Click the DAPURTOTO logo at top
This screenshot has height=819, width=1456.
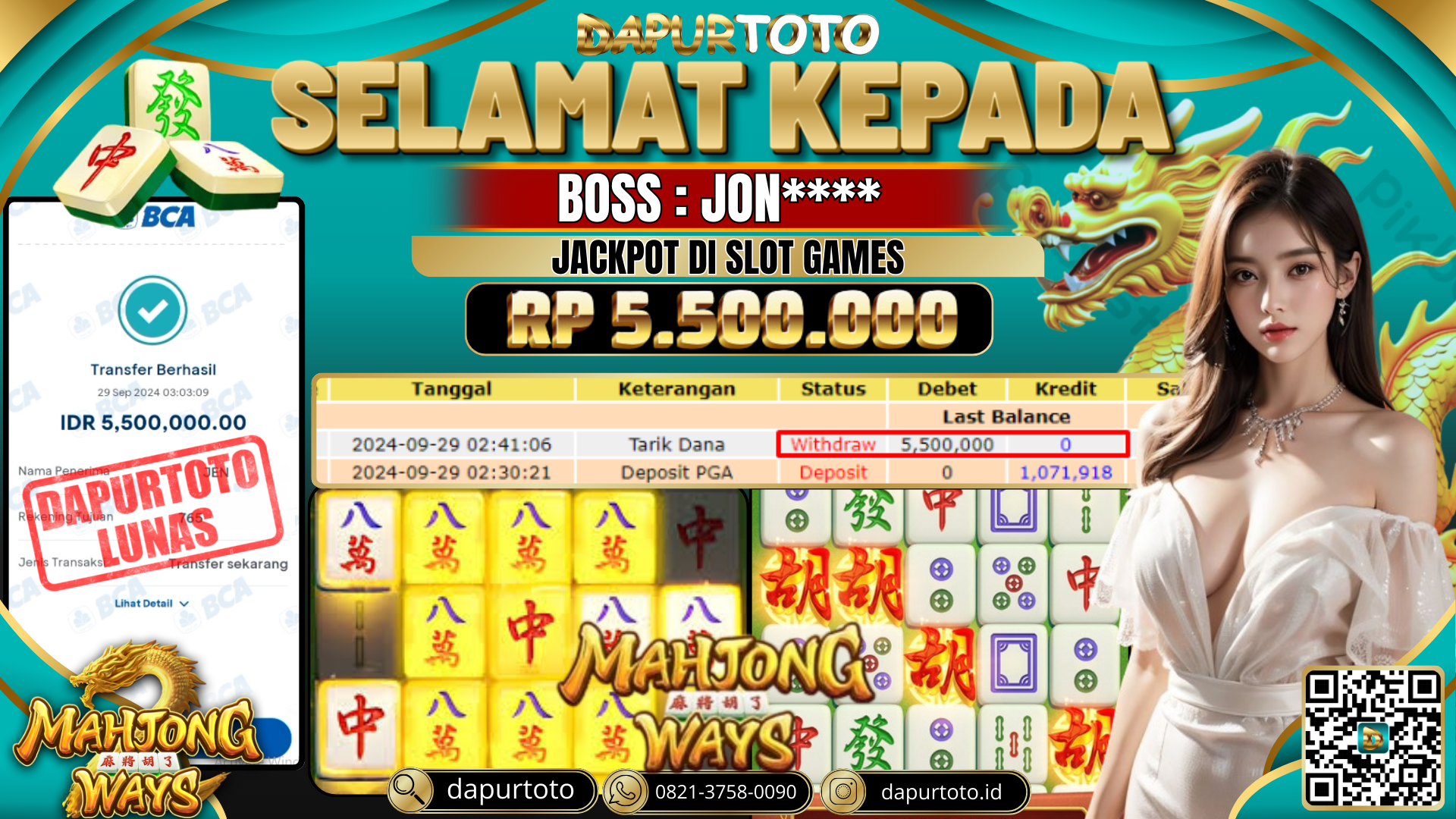(x=727, y=34)
